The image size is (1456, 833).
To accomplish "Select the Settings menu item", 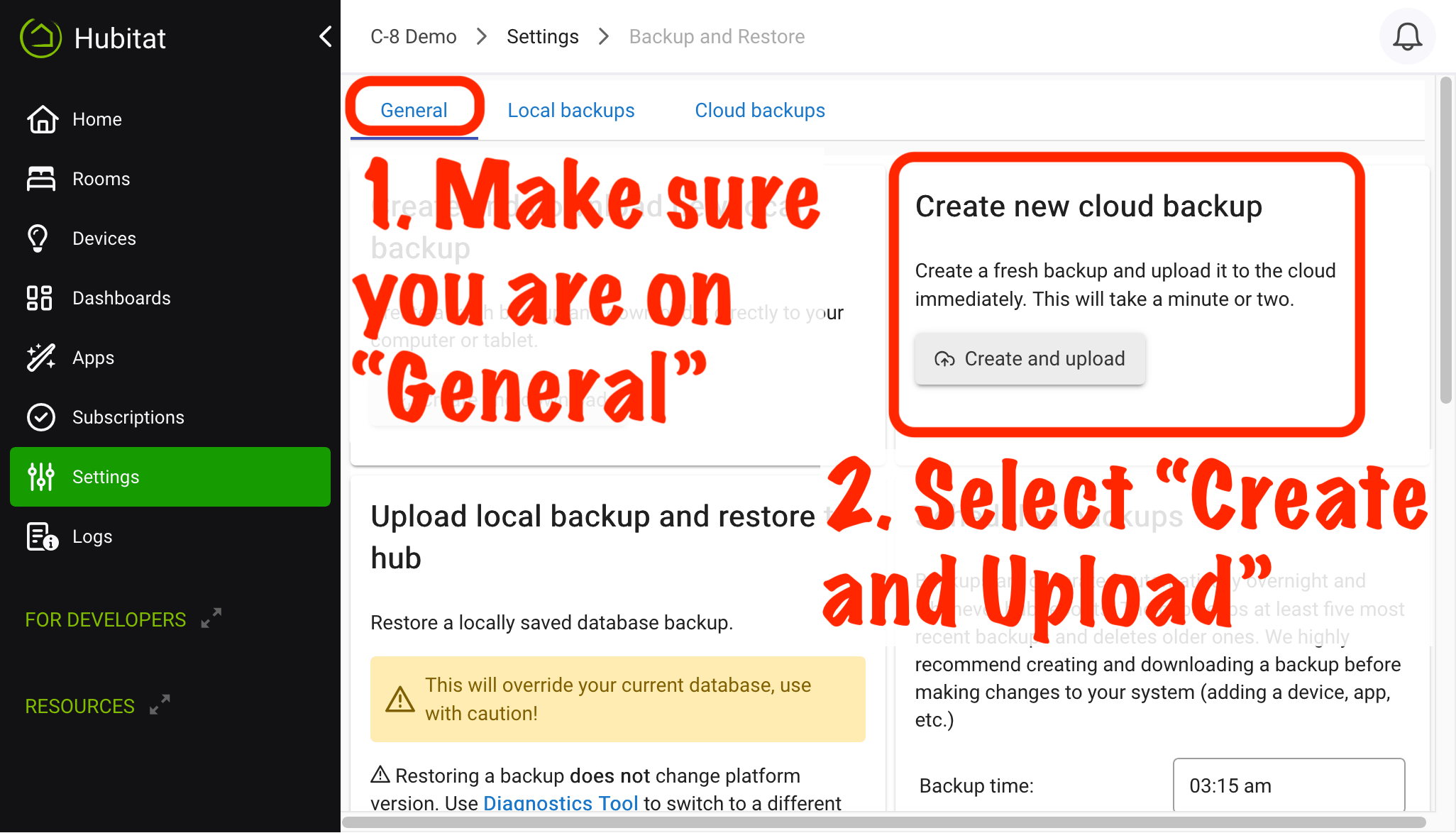I will [x=170, y=477].
